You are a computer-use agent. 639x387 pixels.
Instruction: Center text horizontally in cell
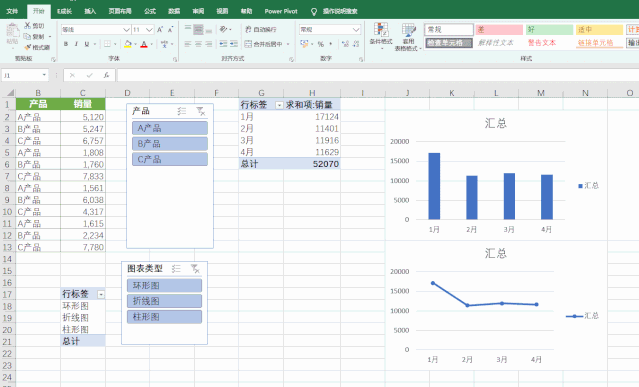[198, 44]
